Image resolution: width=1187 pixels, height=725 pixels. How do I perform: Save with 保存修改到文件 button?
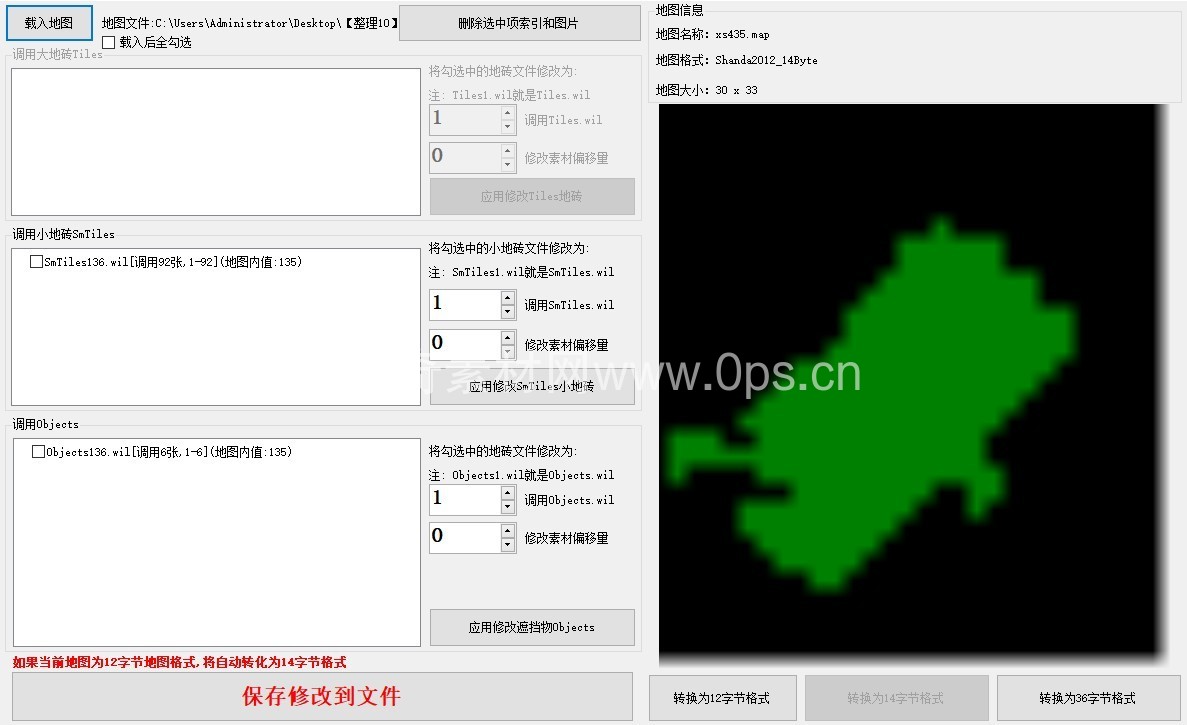[322, 697]
